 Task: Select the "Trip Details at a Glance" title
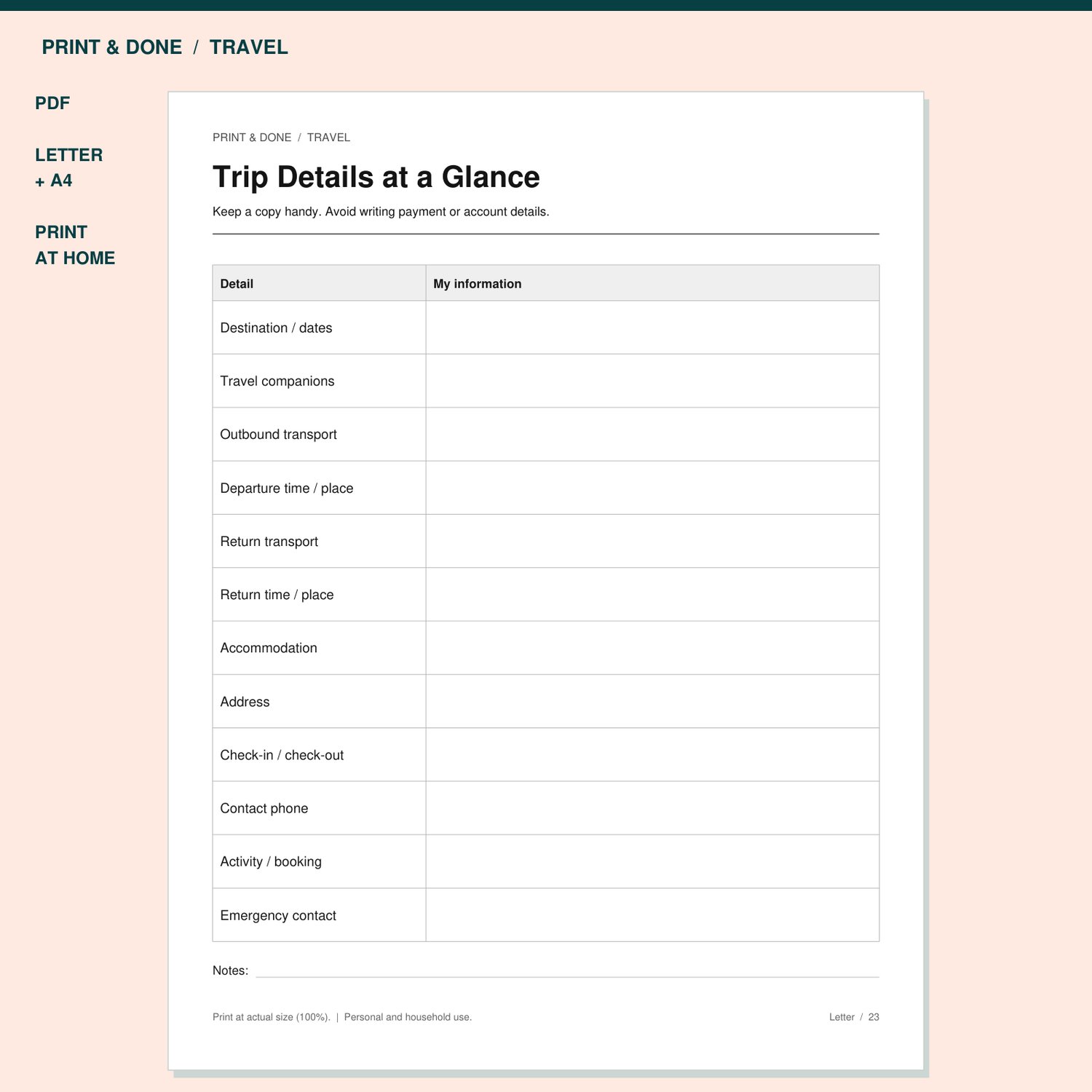click(376, 177)
